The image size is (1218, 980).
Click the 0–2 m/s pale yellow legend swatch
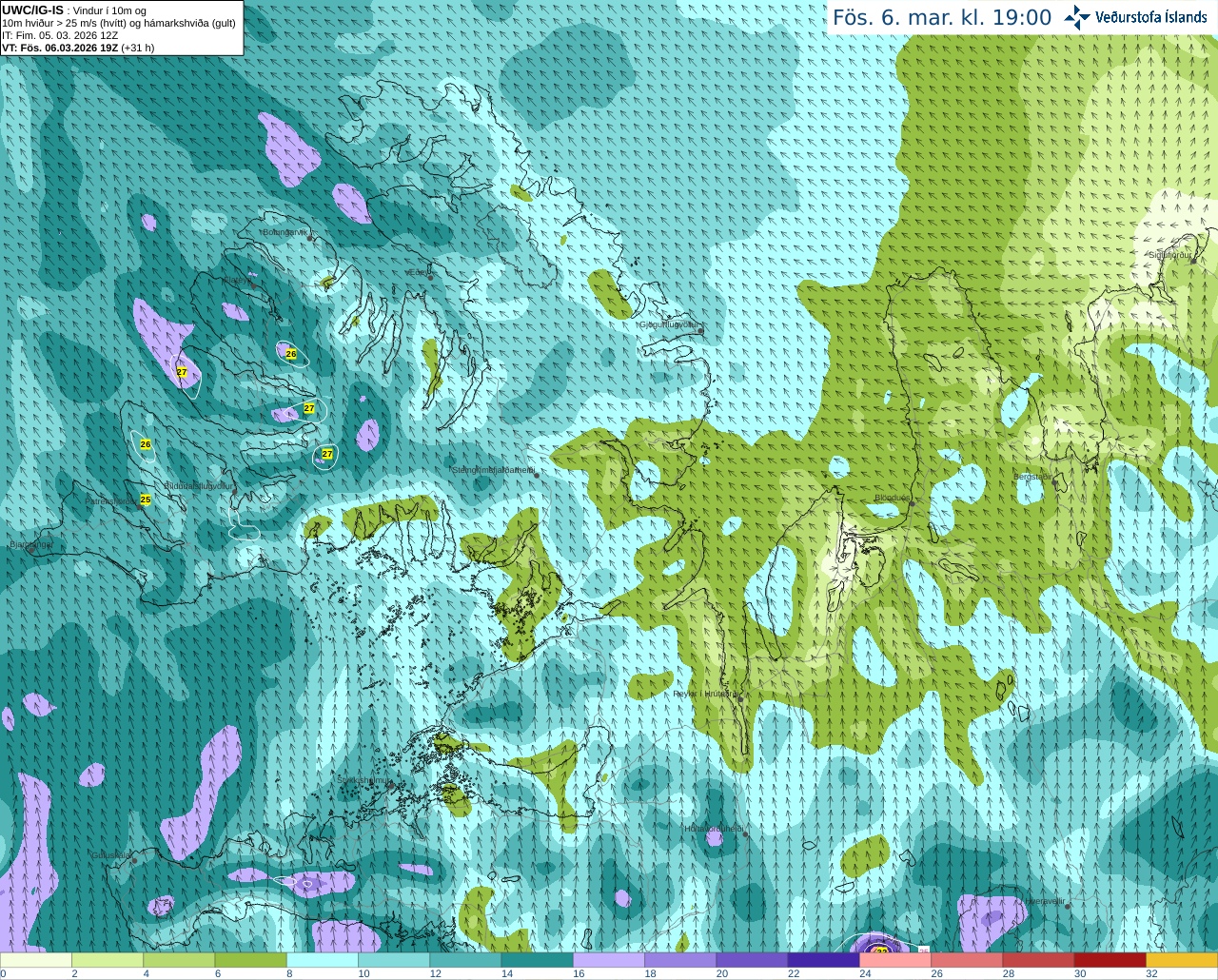point(36,960)
